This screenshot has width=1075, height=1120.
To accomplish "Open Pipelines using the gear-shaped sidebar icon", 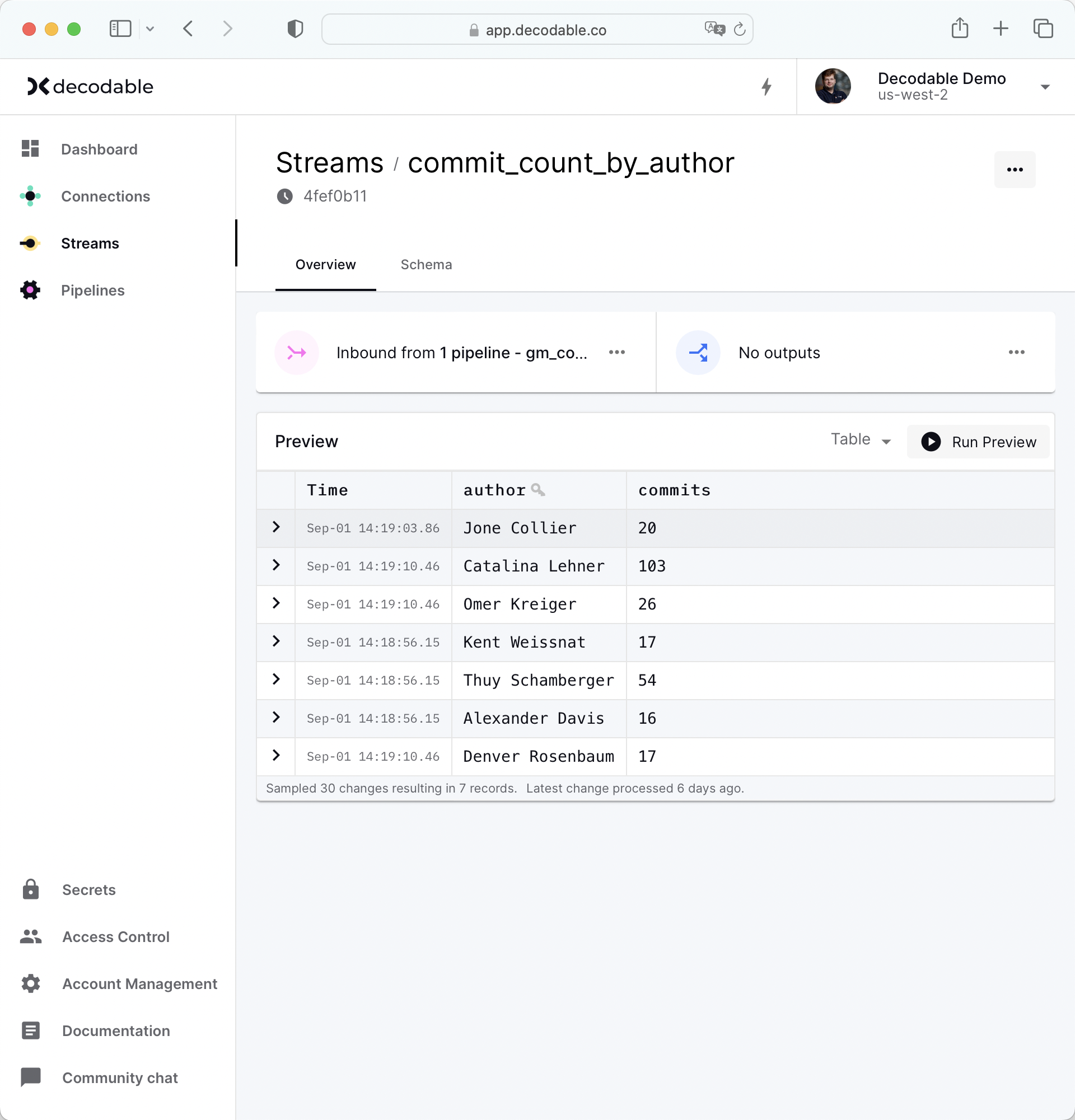I will click(30, 290).
